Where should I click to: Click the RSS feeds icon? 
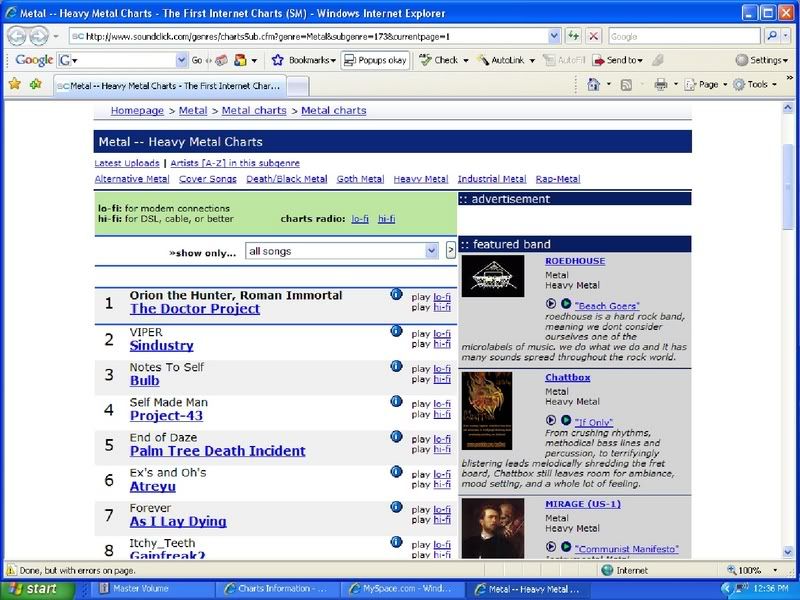[x=626, y=85]
